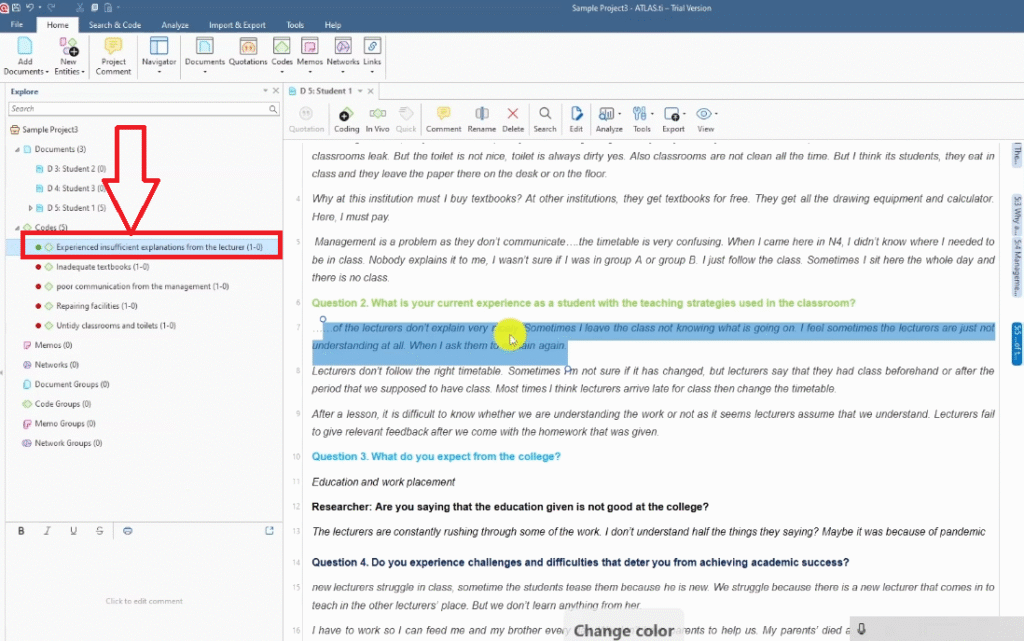Toggle italic formatting in comment editor
The width and height of the screenshot is (1024, 641).
point(47,531)
